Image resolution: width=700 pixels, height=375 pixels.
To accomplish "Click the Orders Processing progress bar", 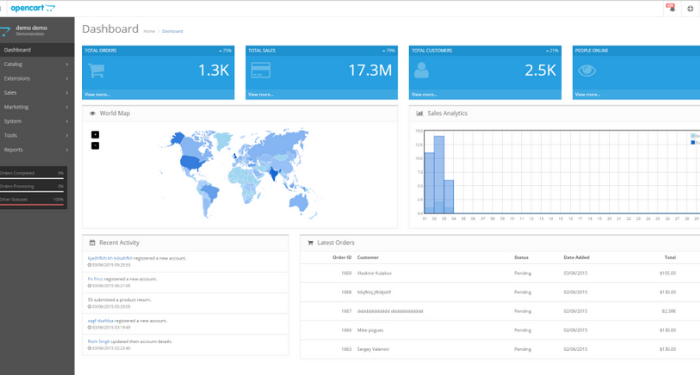I will [x=32, y=192].
